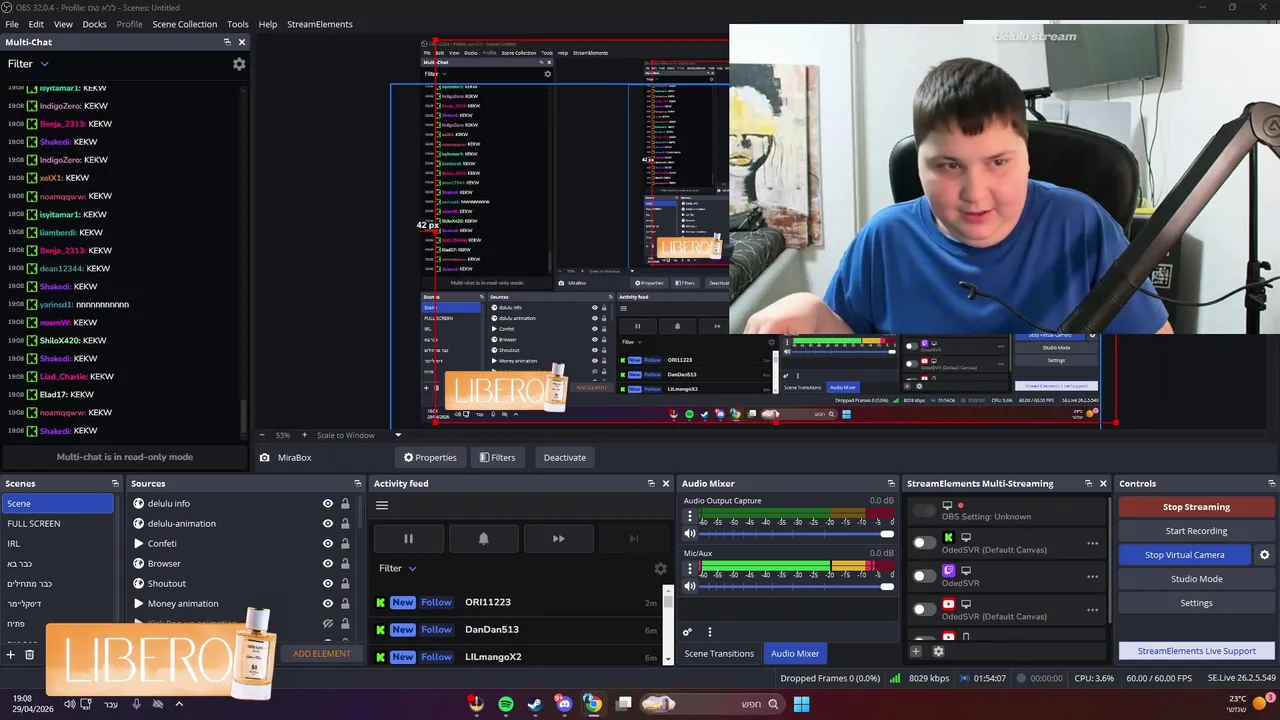Open Virtual Camera settings gear
This screenshot has width=1280, height=720.
click(x=1264, y=555)
